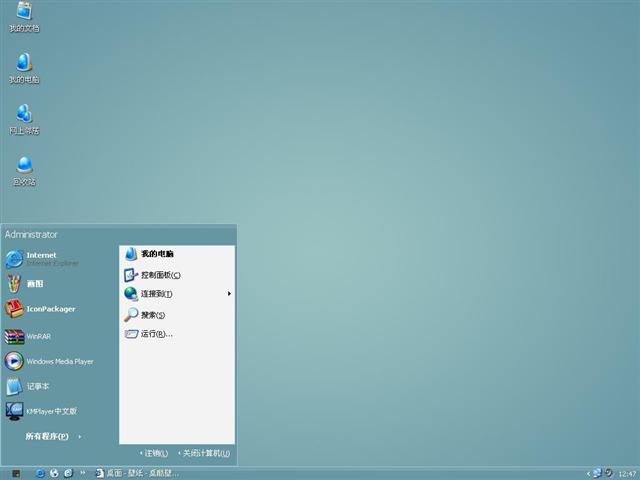The image size is (640, 480).
Task: Click 关闭计算机(U) shut down button
Action: (204, 453)
